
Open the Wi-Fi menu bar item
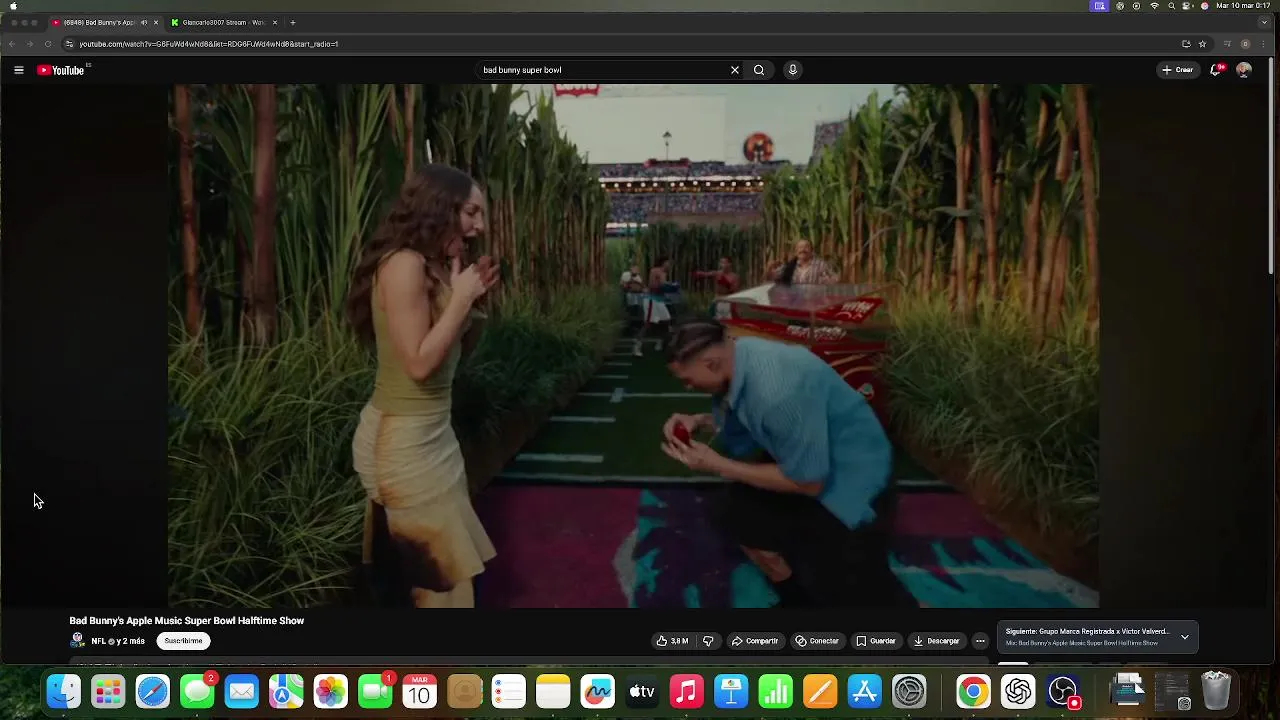tap(1154, 6)
